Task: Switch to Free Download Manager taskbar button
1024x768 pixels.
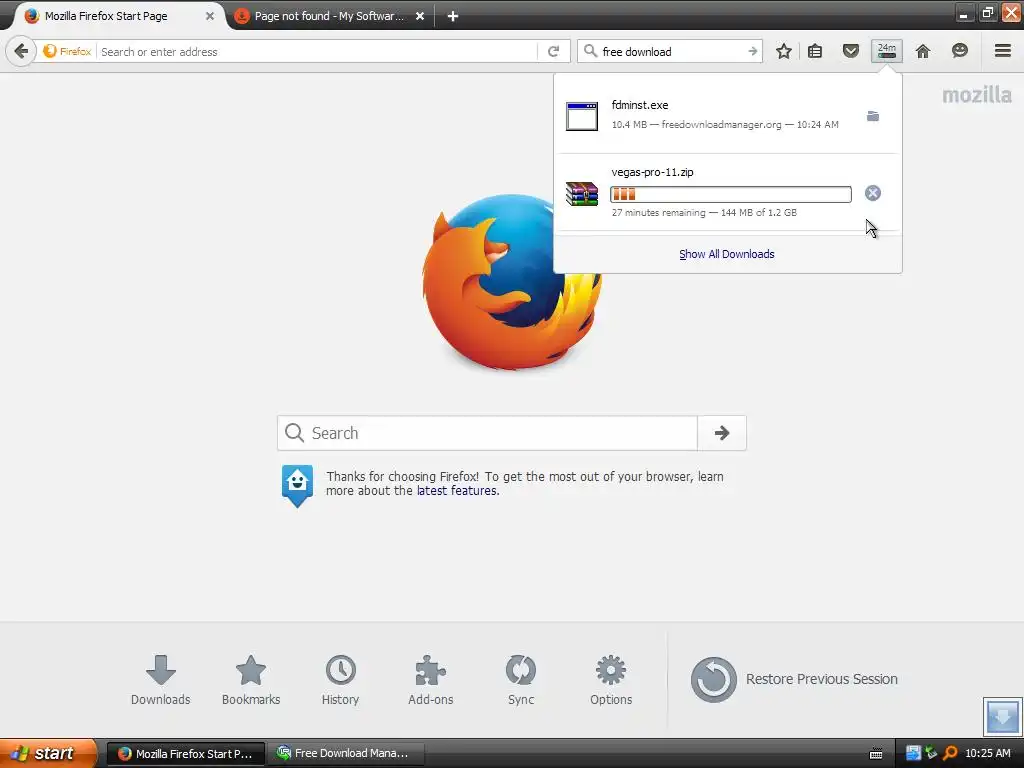Action: point(345,754)
